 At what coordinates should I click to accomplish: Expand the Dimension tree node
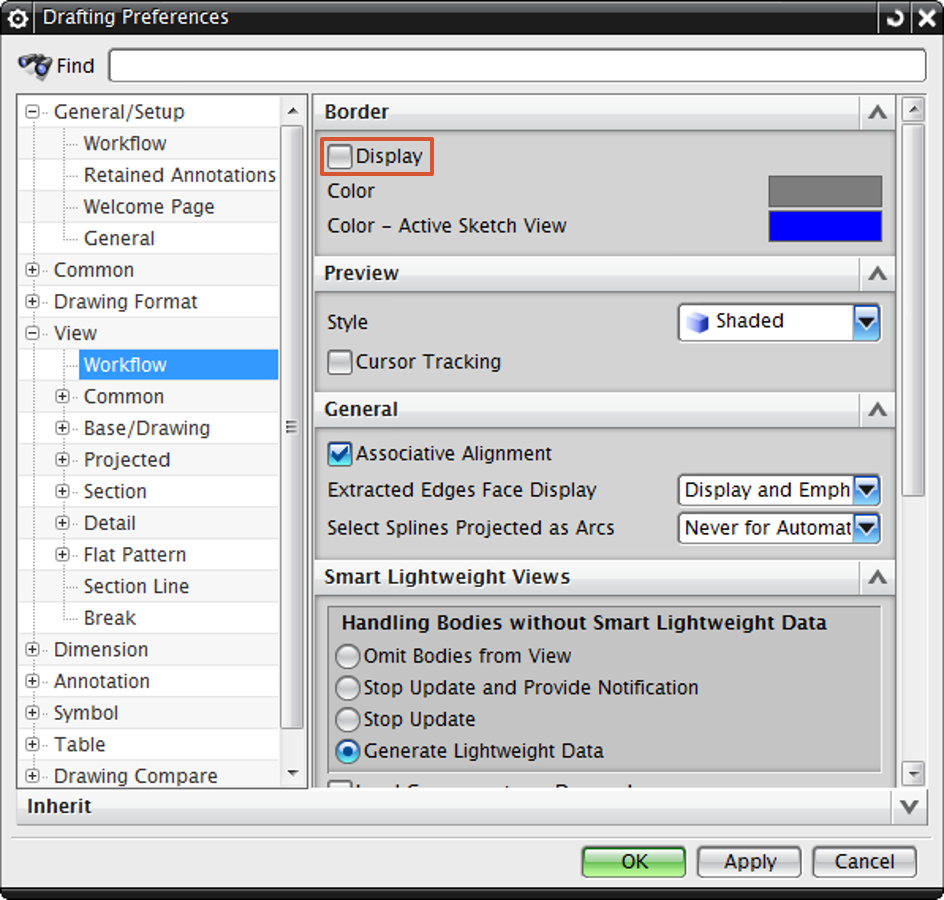(33, 650)
